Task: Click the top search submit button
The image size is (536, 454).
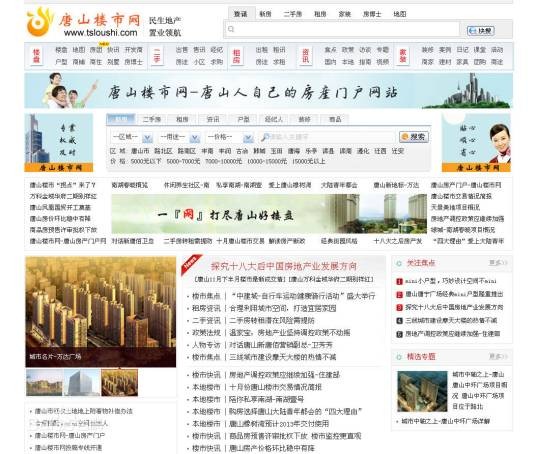Action: [481, 31]
